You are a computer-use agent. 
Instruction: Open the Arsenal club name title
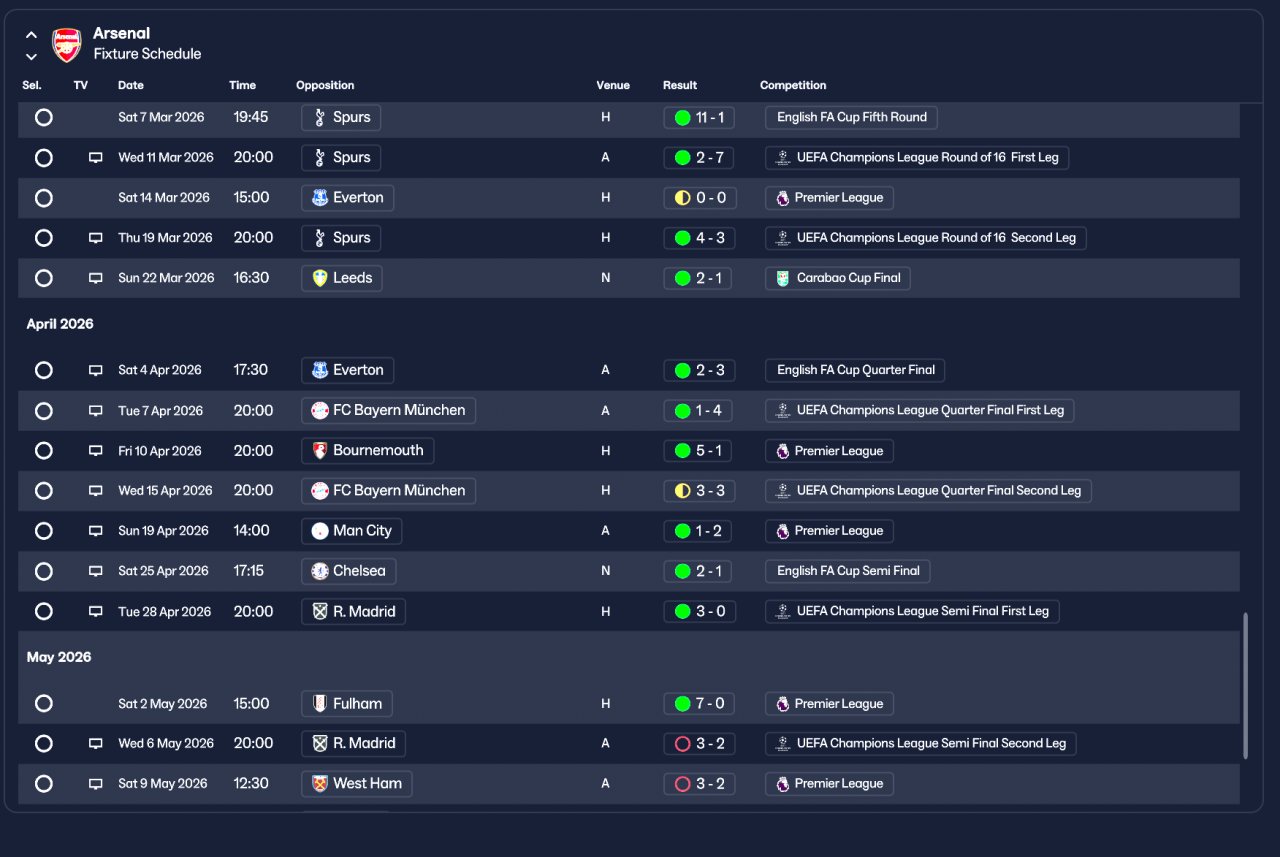pyautogui.click(x=121, y=34)
